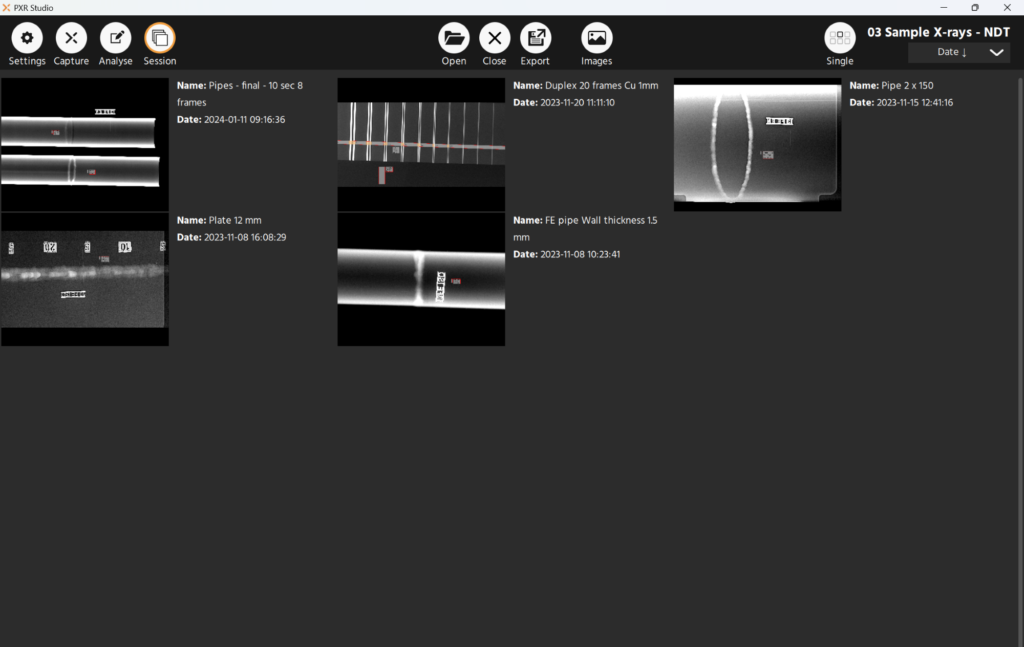
Task: Maximize the PXR Studio window
Action: click(975, 7)
